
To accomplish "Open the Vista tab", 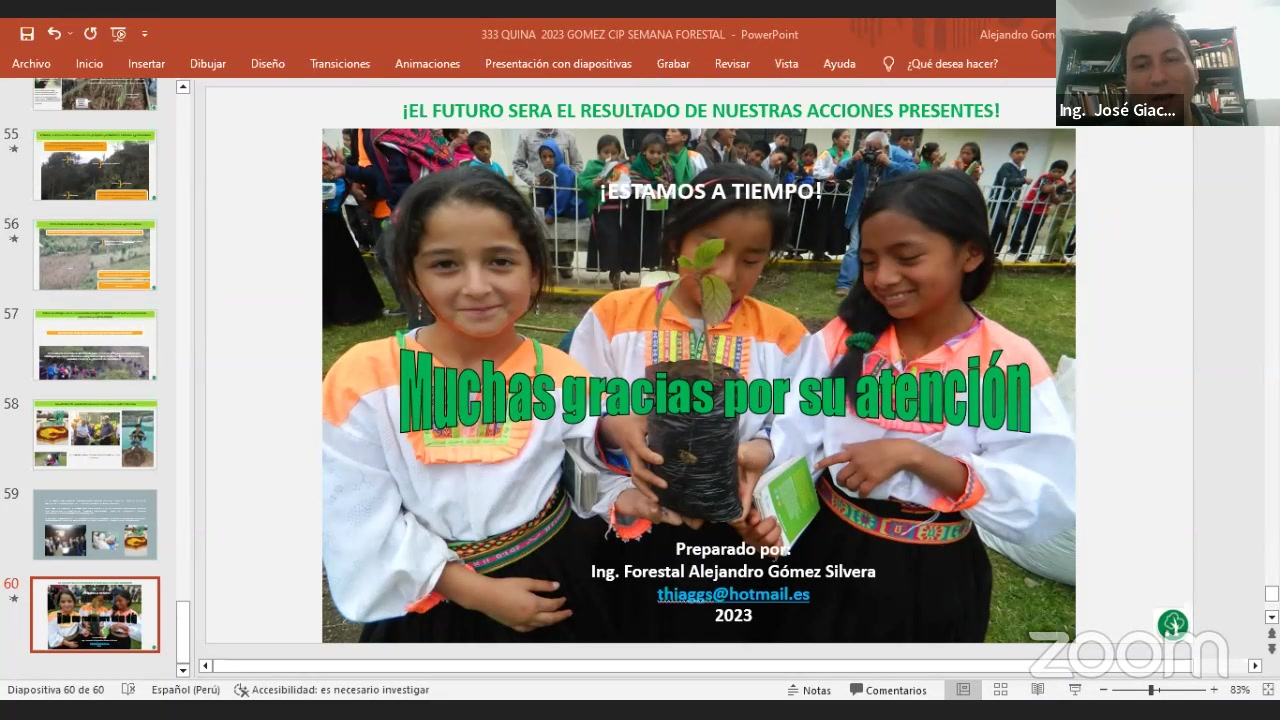I will [786, 64].
